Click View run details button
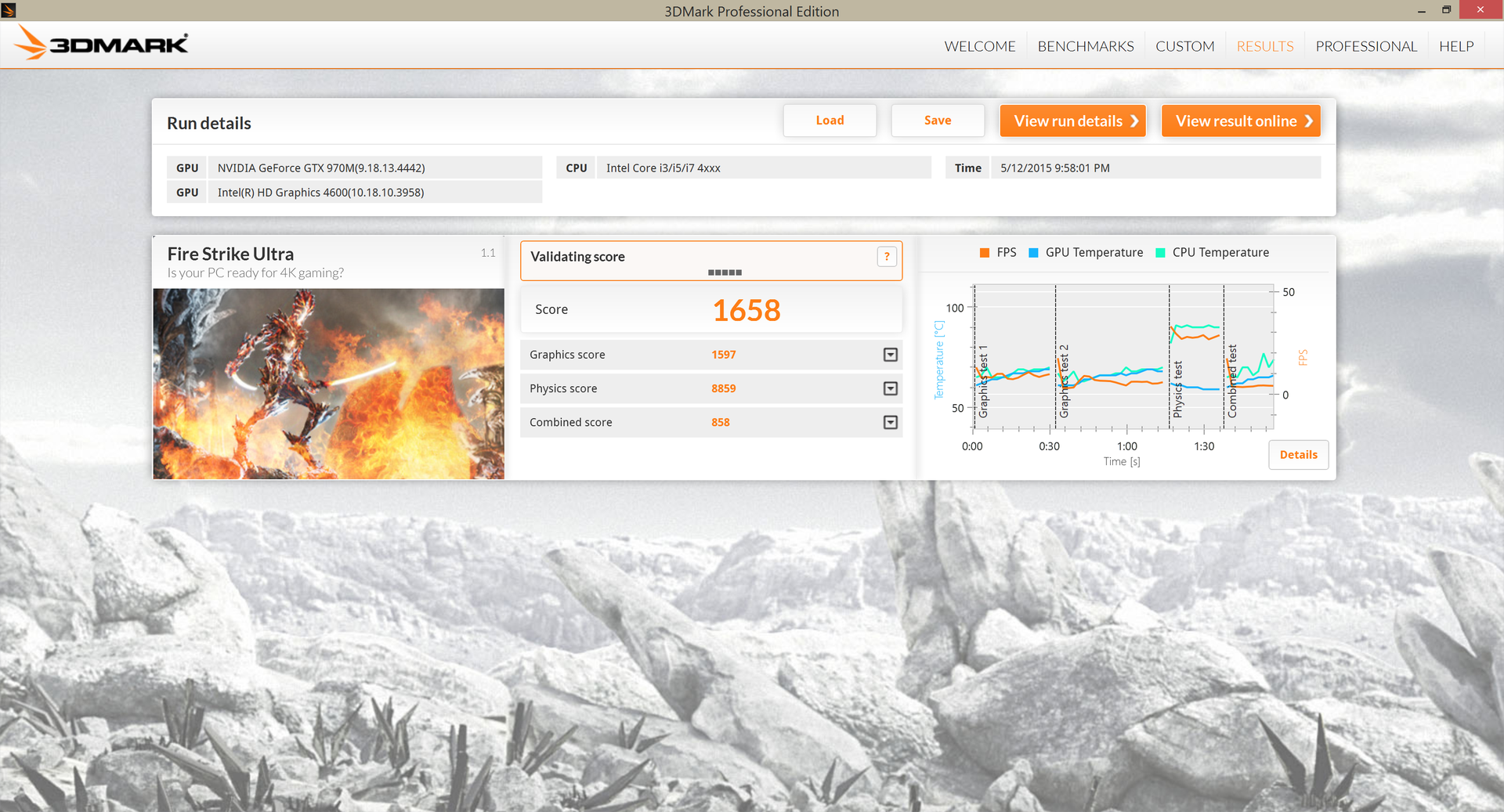The width and height of the screenshot is (1504, 812). 1072,121
